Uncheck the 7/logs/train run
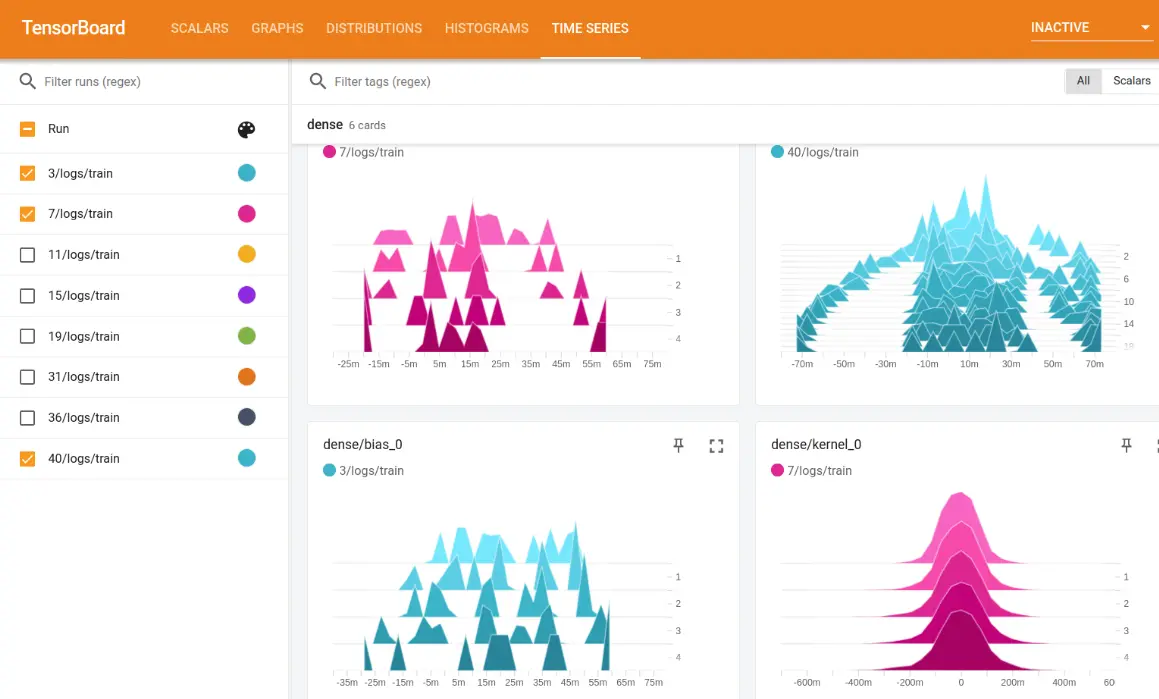The width and height of the screenshot is (1159, 699). (25, 213)
